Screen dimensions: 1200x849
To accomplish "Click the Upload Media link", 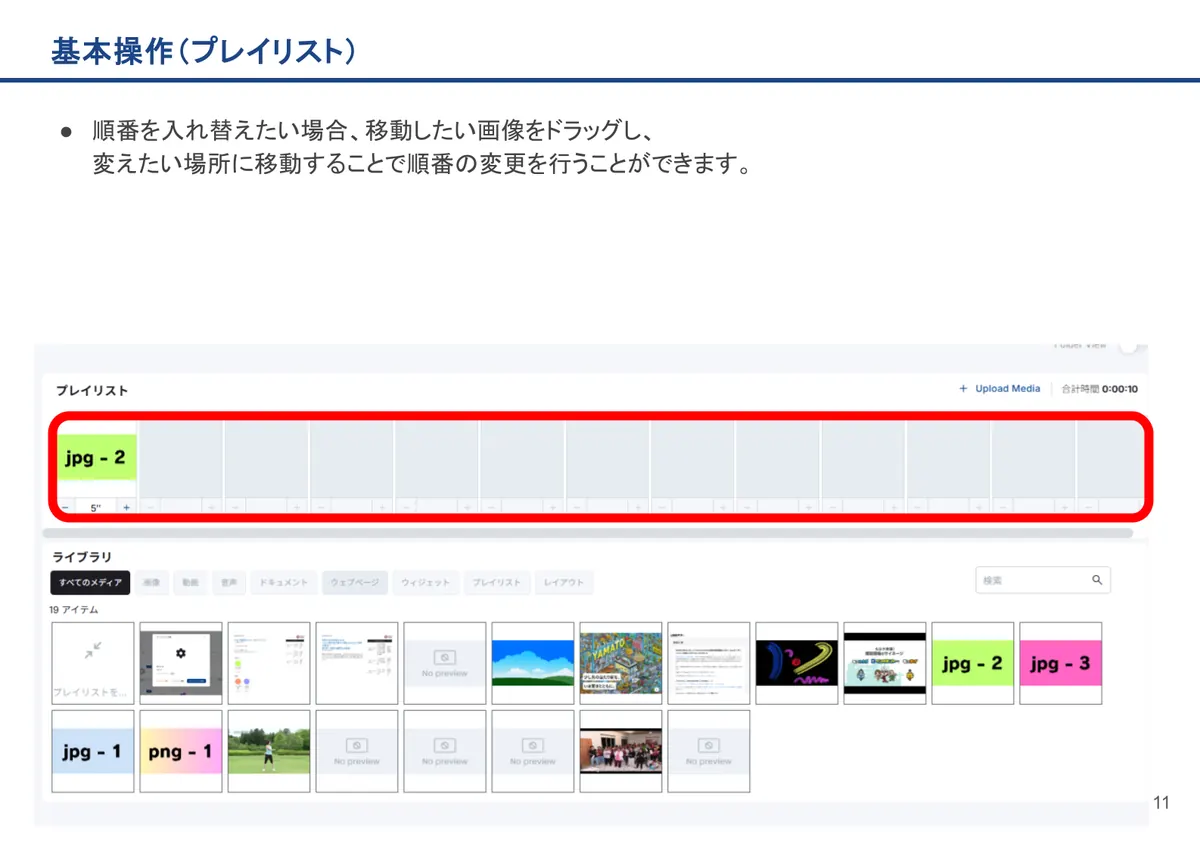I will [1008, 389].
